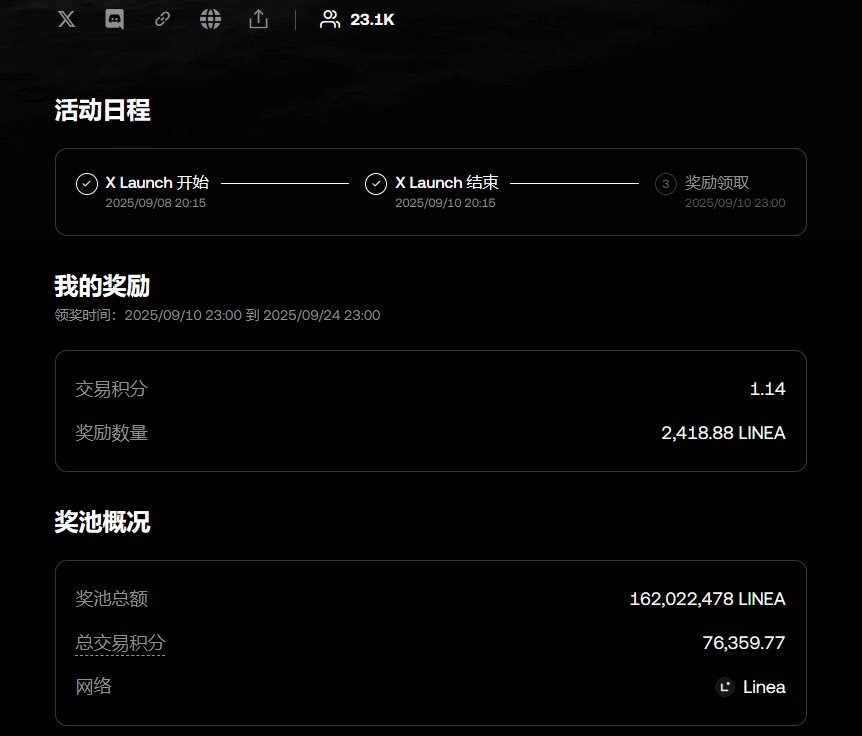Click the 2,418.88 LINEA reward amount

click(x=723, y=433)
